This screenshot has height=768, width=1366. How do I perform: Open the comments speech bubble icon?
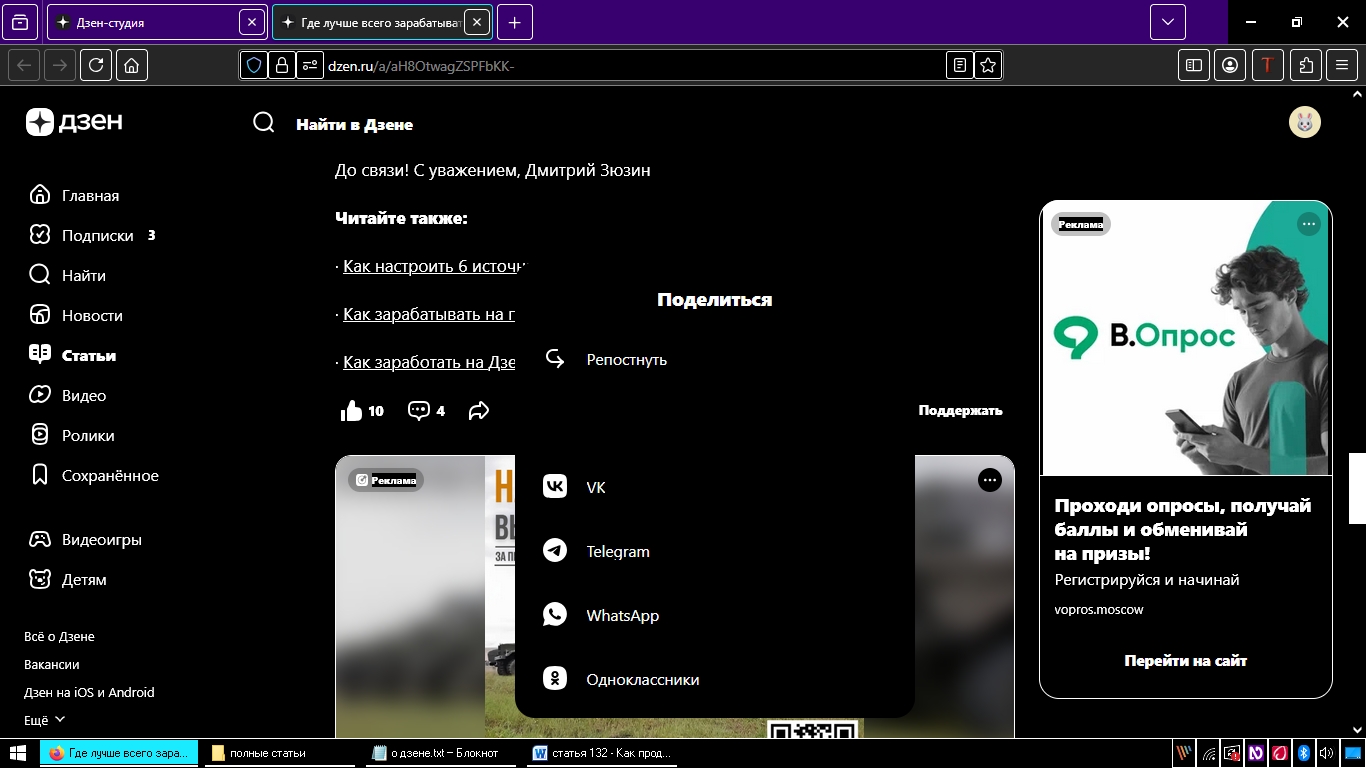418,410
